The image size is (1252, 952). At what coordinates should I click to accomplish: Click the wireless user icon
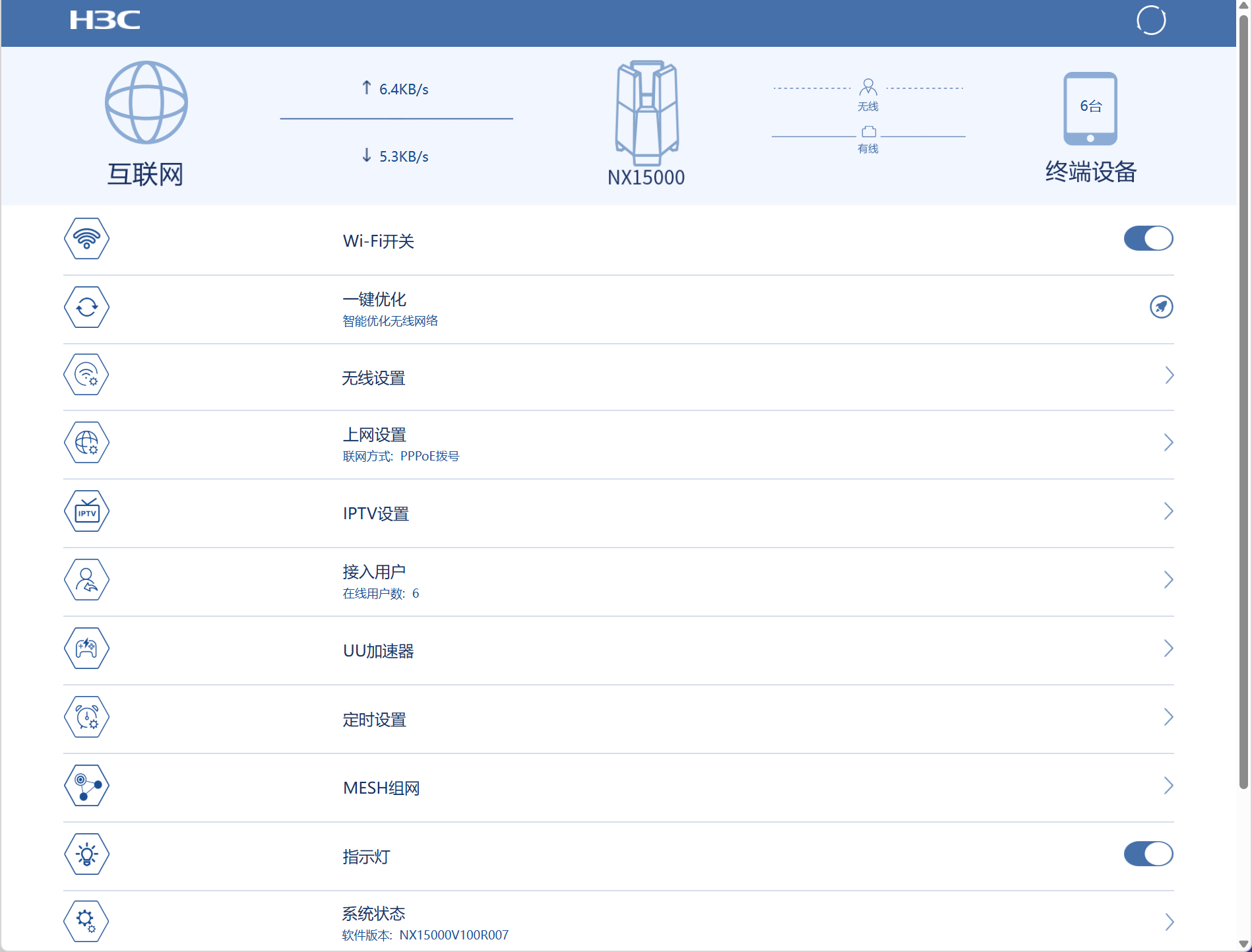point(868,87)
